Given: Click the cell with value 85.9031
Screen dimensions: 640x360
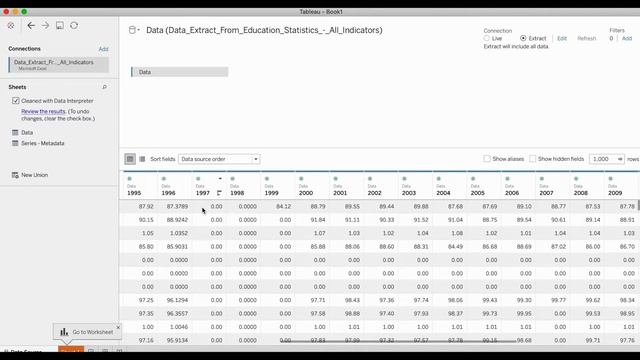Looking at the screenshot, I should coord(177,247).
